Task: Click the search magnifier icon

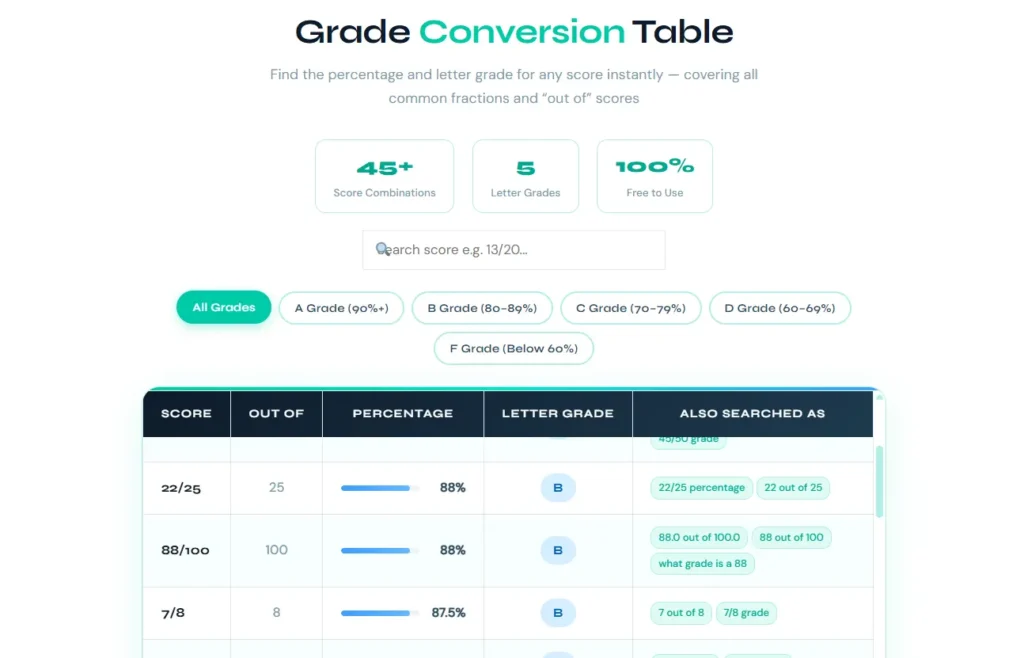Action: [x=383, y=249]
